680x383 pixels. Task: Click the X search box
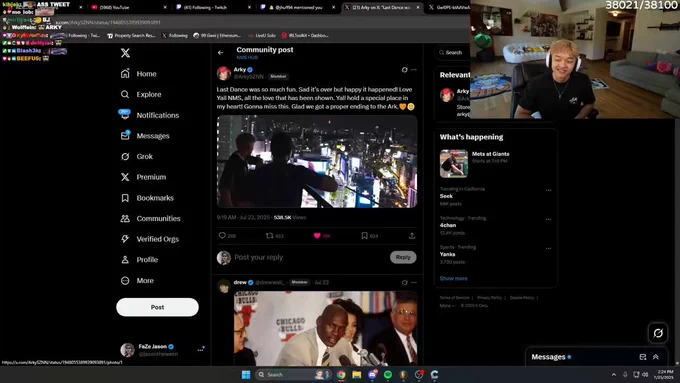click(453, 52)
